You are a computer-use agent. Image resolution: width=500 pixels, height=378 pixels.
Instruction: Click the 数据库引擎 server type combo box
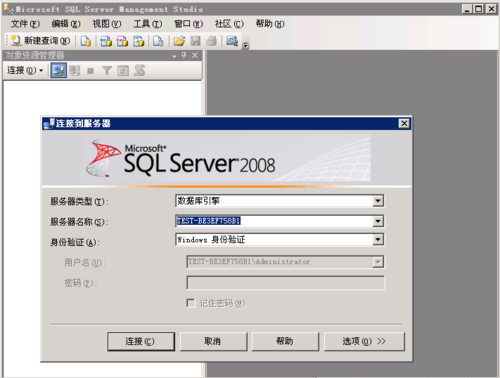click(x=279, y=201)
